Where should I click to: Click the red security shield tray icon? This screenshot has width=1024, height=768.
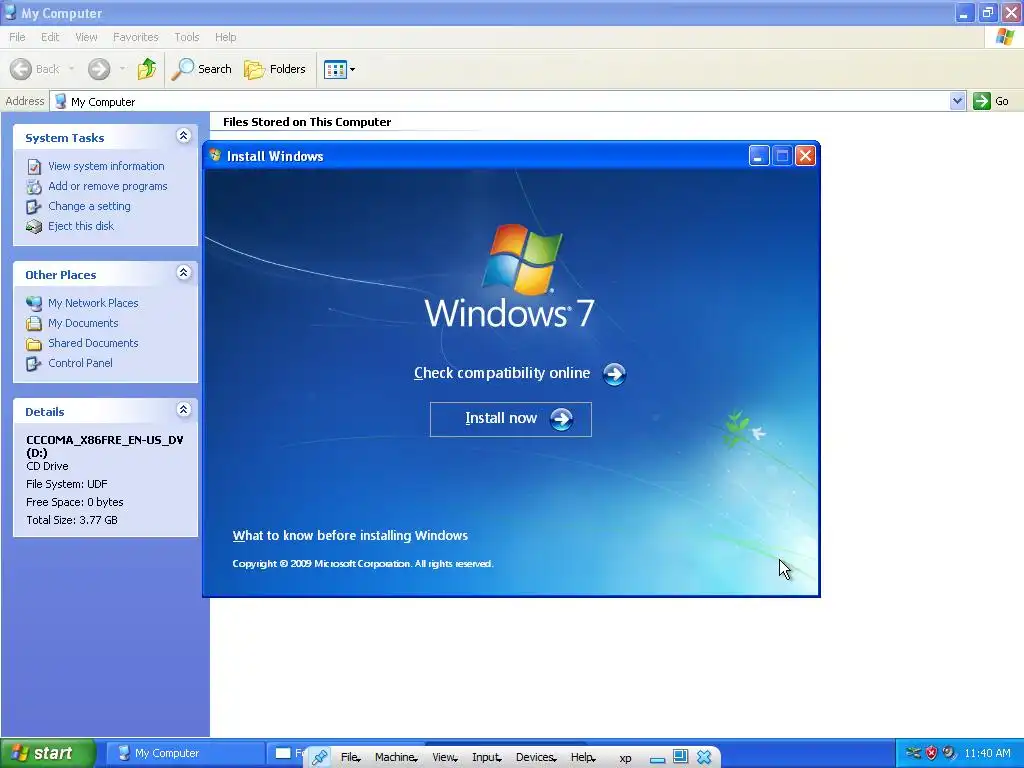click(x=931, y=753)
